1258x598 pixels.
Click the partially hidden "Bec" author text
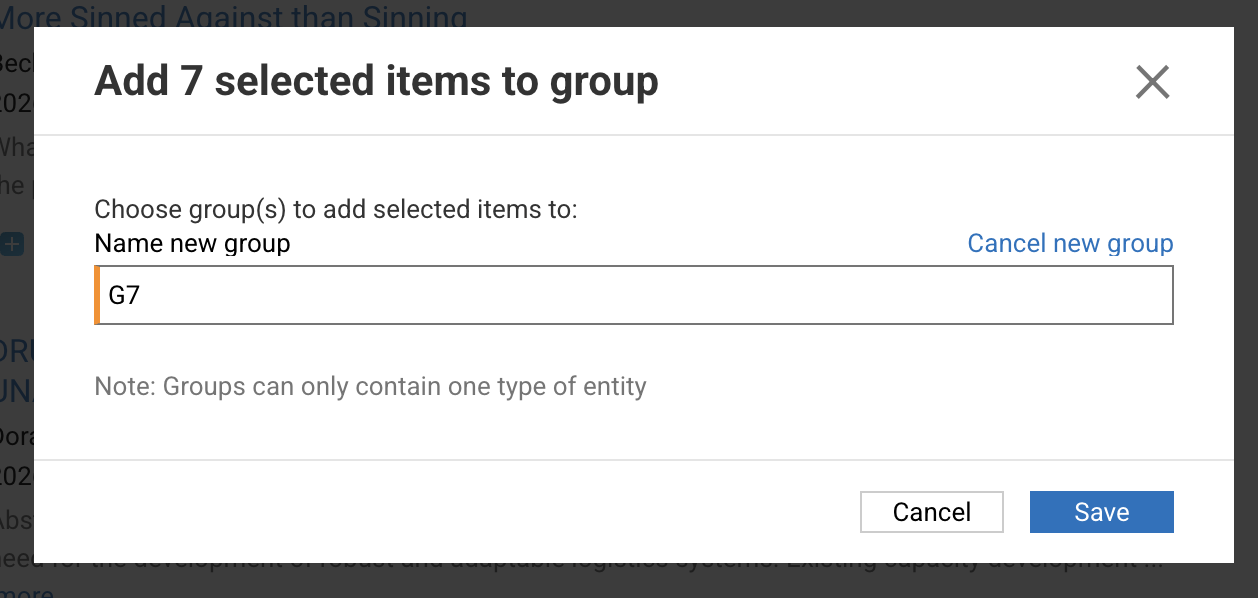click(17, 62)
